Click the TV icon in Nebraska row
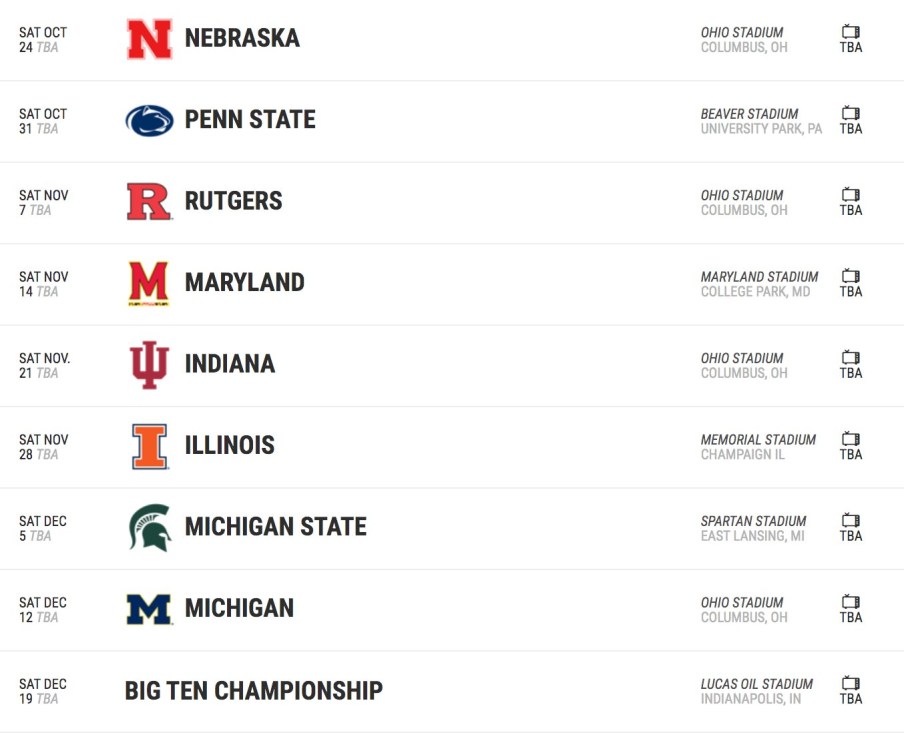 (851, 32)
